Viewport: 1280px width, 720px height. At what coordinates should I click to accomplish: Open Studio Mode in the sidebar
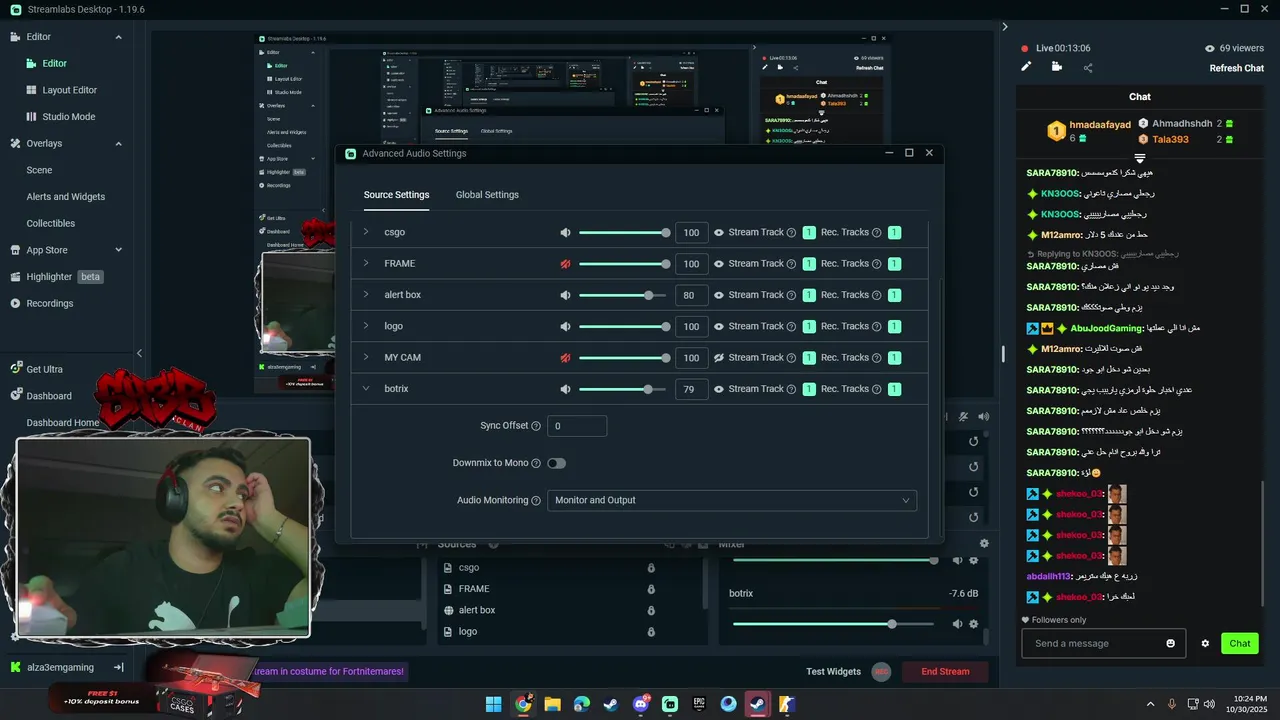pyautogui.click(x=69, y=117)
